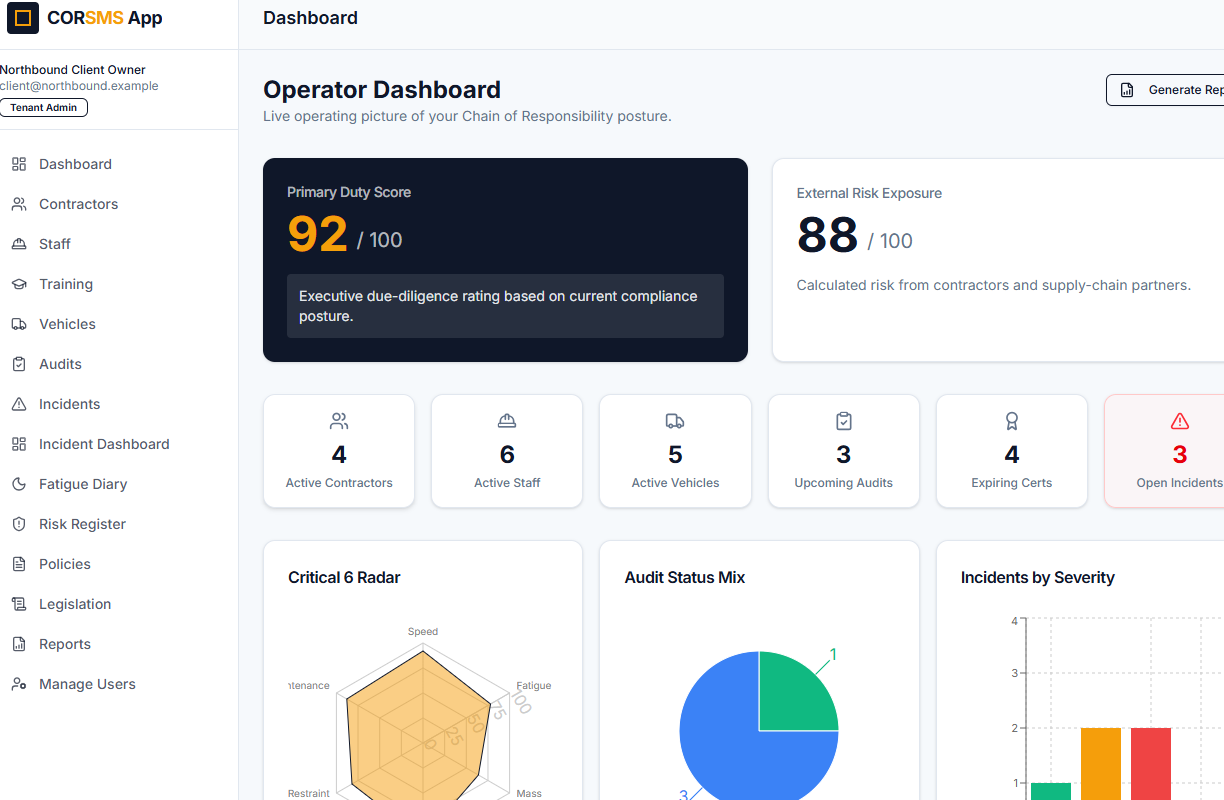
Task: Click the Operator Dashboard heading
Action: point(382,89)
